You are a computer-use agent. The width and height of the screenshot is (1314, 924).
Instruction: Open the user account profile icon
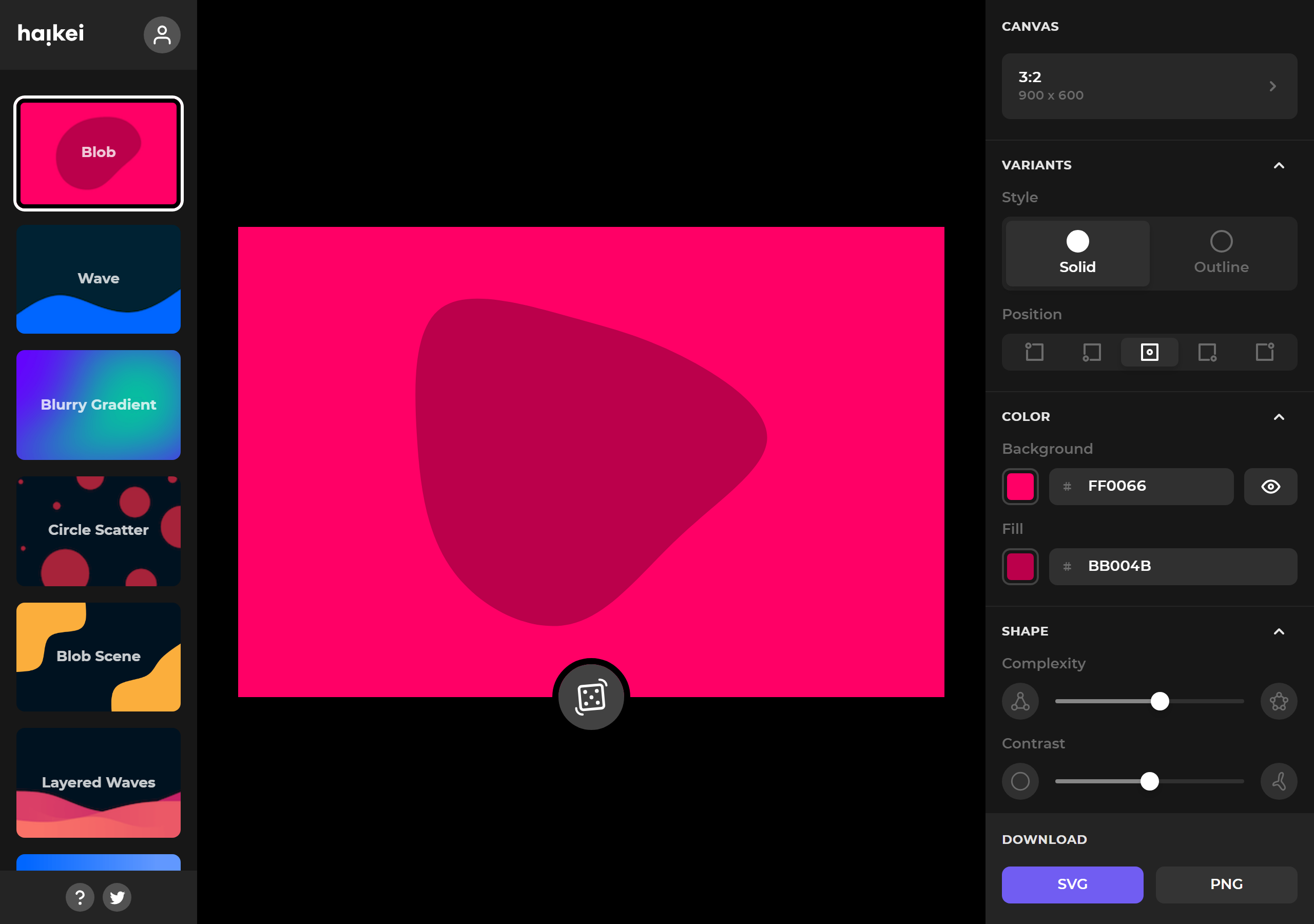(162, 35)
